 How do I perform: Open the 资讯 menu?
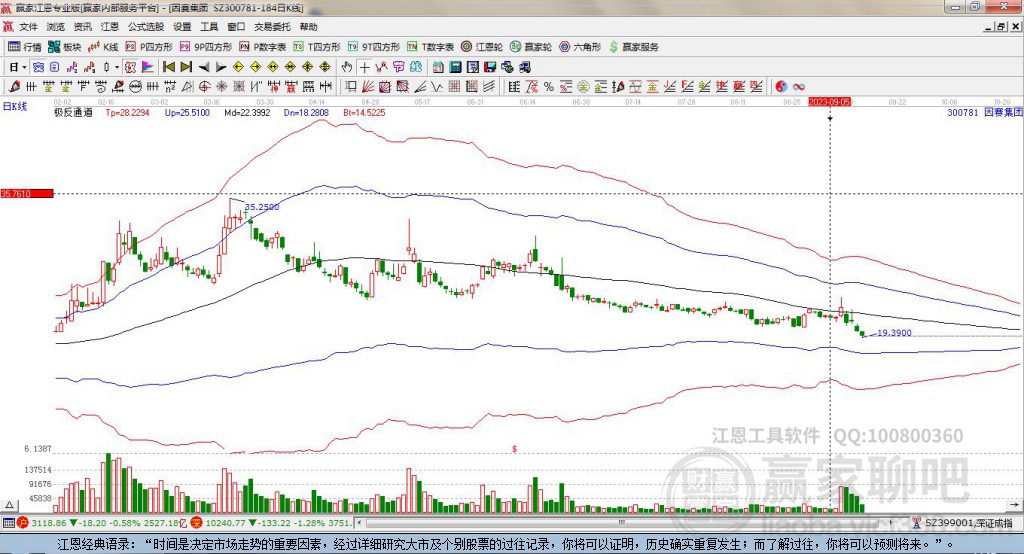pos(82,27)
